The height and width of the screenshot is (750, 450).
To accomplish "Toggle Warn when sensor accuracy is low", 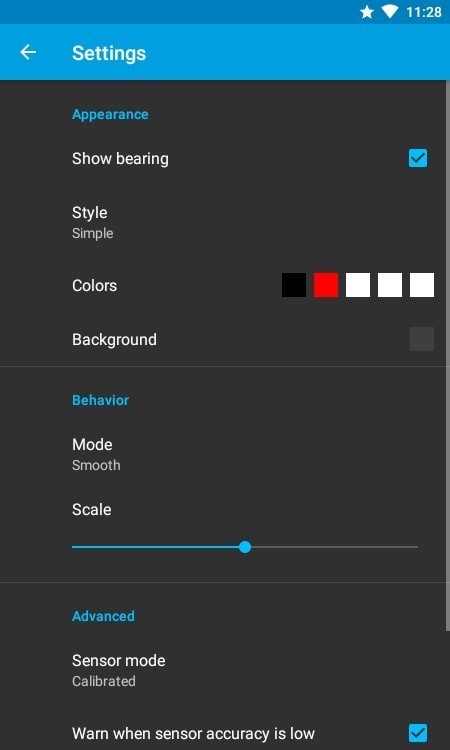I will pyautogui.click(x=418, y=733).
